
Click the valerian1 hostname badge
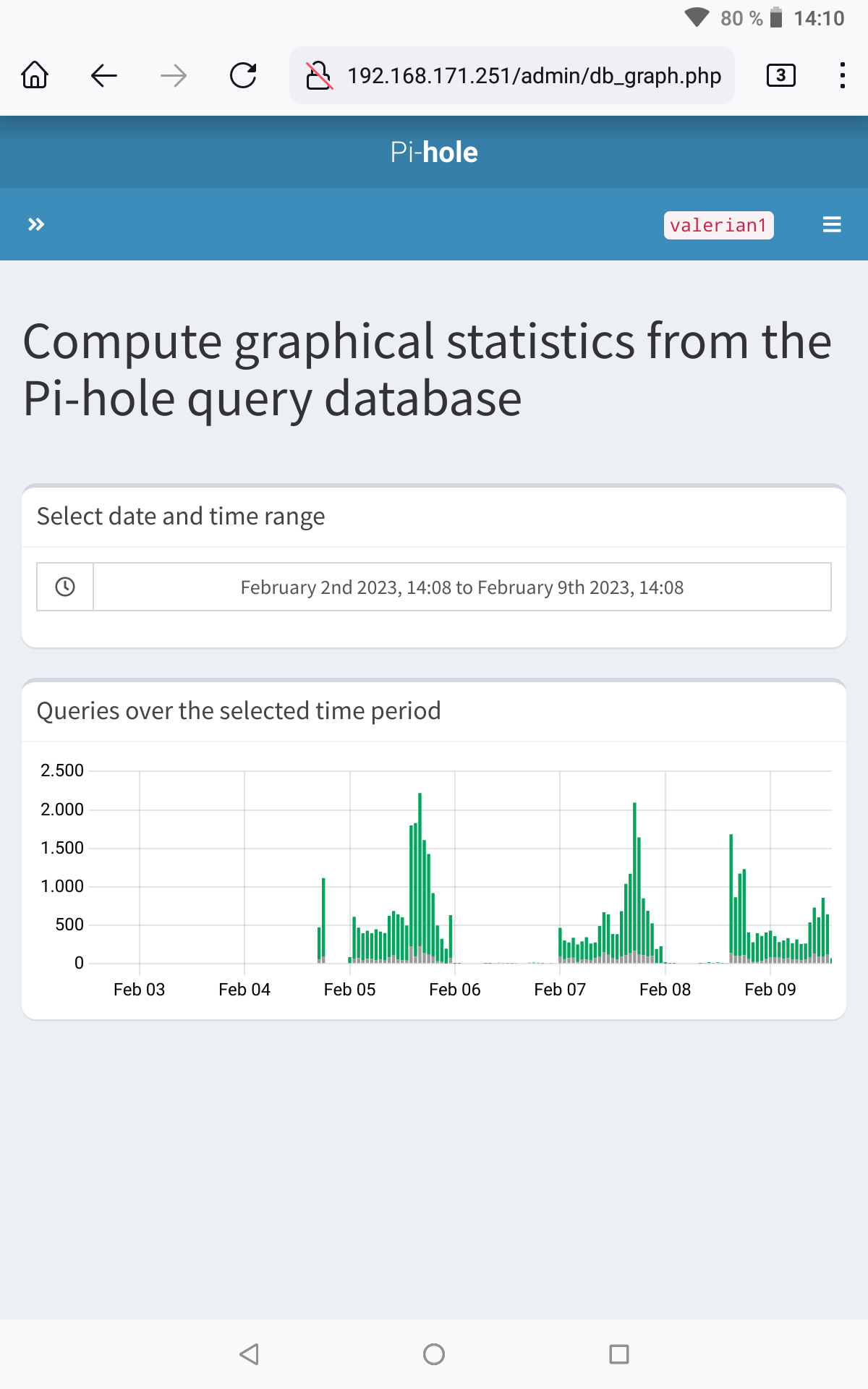point(718,225)
